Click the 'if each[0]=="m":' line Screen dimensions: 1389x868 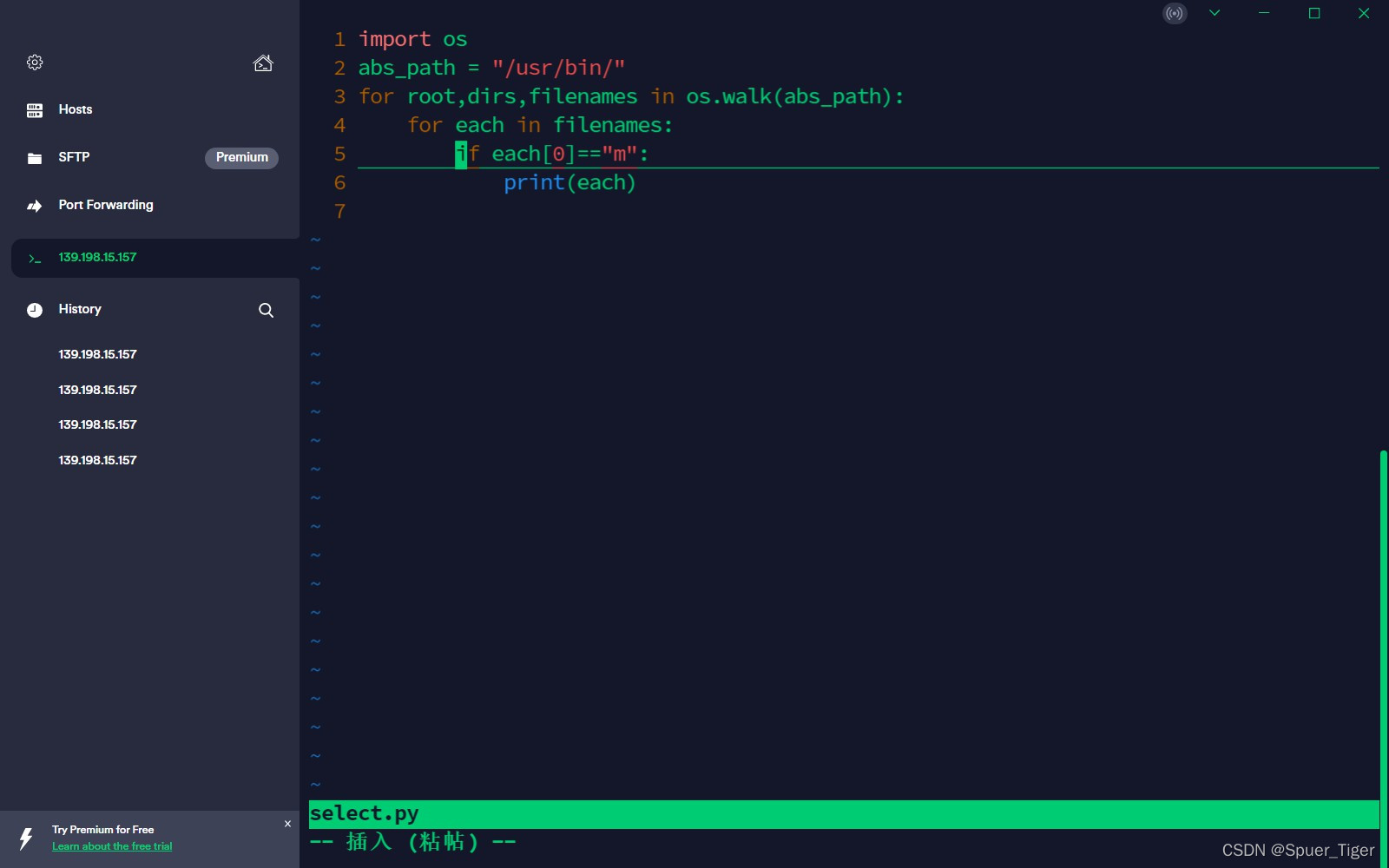point(552,154)
